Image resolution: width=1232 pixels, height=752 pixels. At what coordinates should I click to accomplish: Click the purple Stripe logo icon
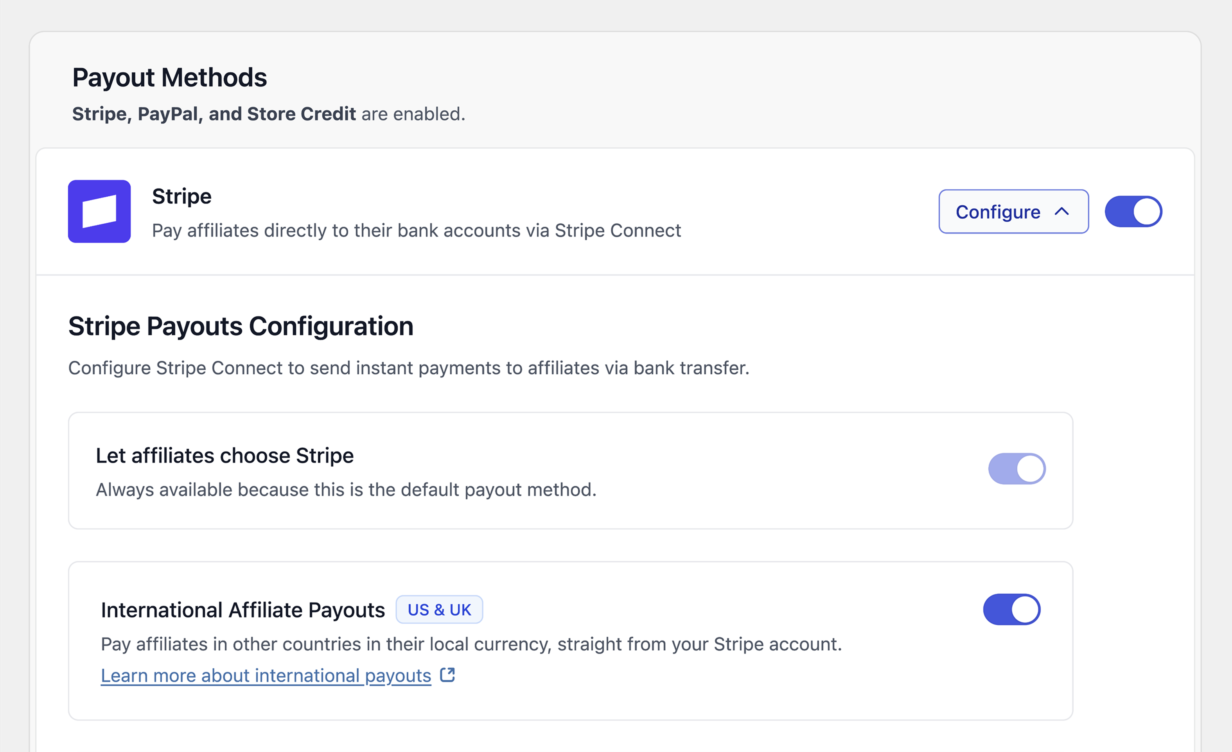coord(99,211)
